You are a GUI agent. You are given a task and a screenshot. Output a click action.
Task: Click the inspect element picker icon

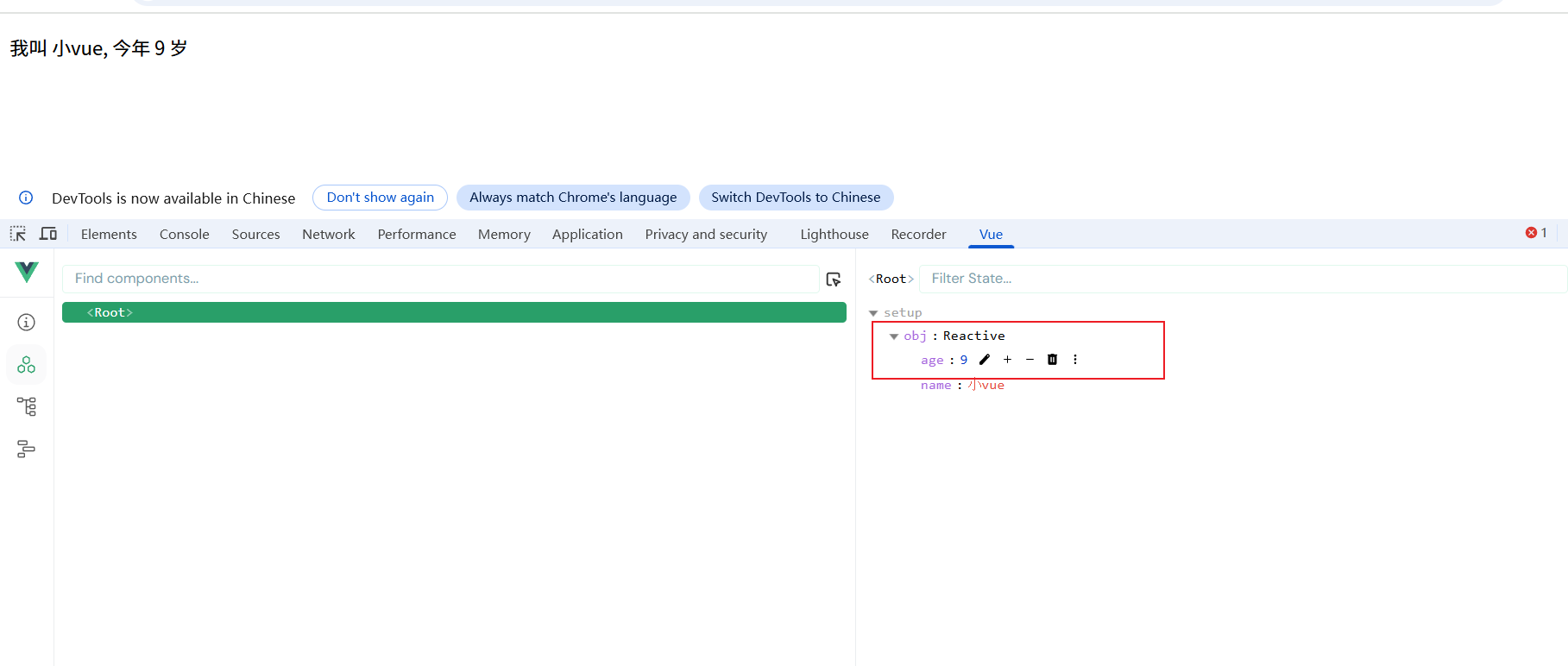pyautogui.click(x=18, y=234)
